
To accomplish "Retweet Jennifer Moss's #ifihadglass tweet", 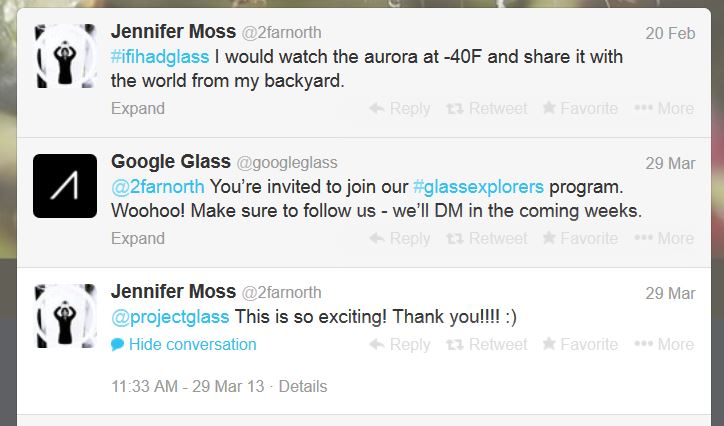I will pyautogui.click(x=486, y=108).
